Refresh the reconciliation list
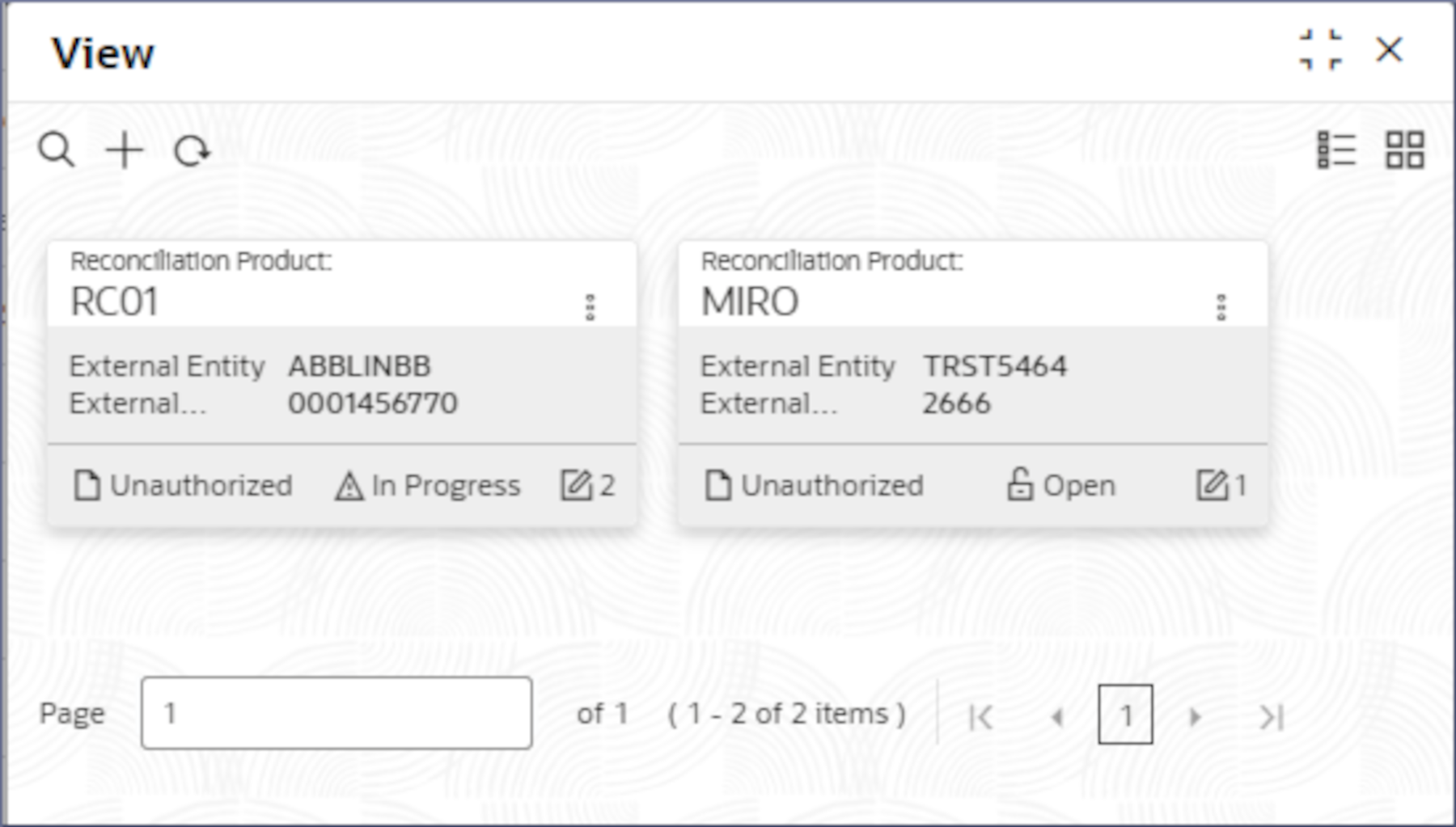This screenshot has height=827, width=1456. [192, 150]
